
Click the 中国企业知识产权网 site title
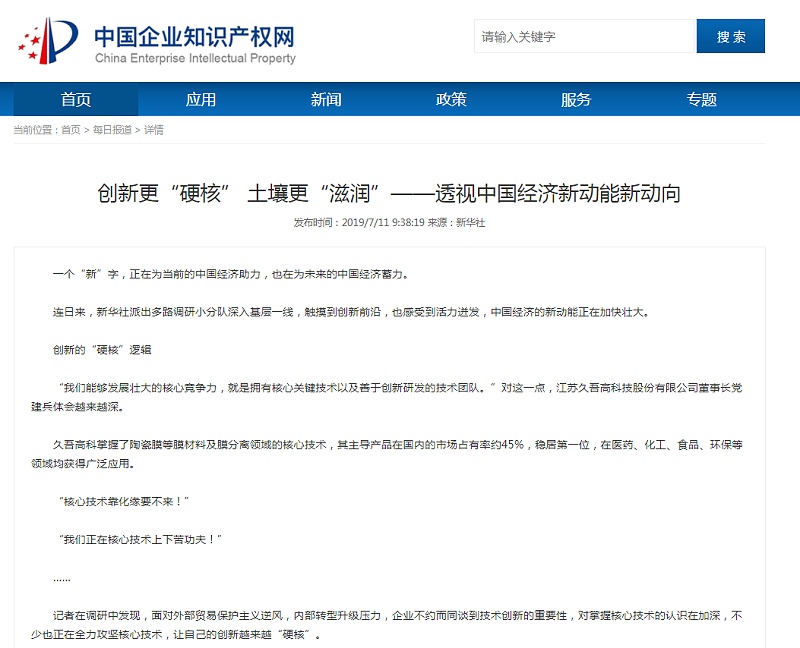tap(194, 37)
